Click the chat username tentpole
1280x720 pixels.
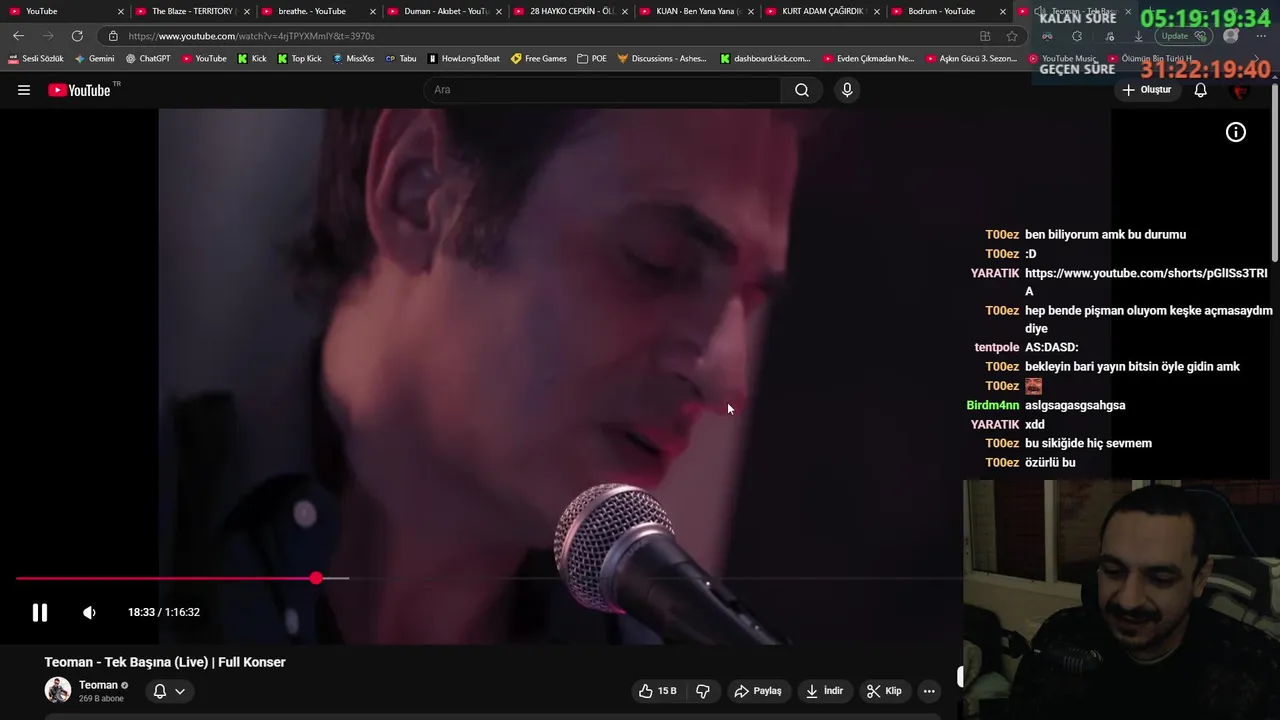(997, 348)
